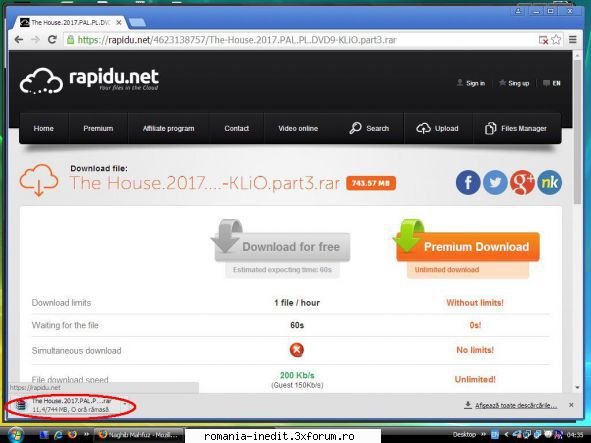Screen dimensions: 591x443
Task: Share the file on Twitter
Action: (495, 182)
